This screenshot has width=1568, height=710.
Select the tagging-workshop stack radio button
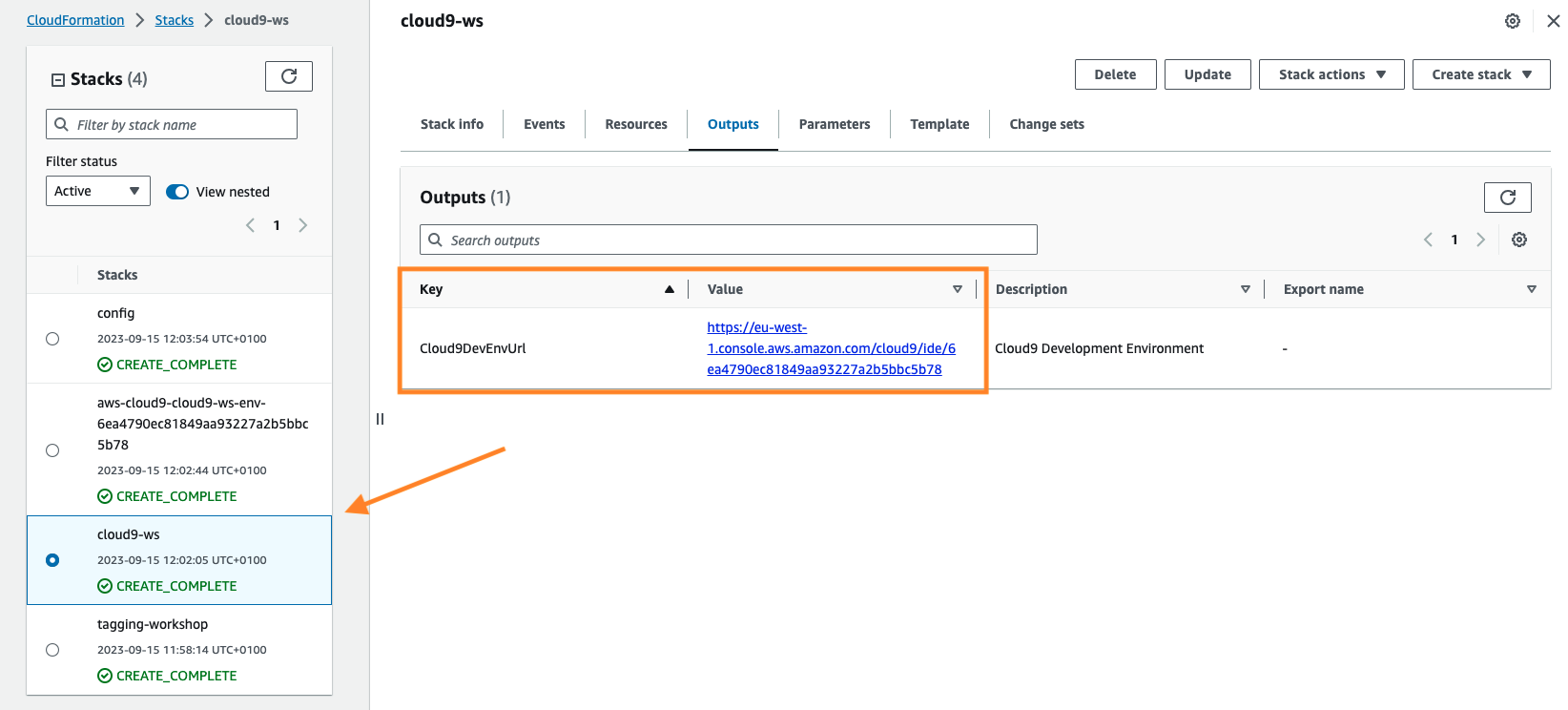(x=52, y=650)
